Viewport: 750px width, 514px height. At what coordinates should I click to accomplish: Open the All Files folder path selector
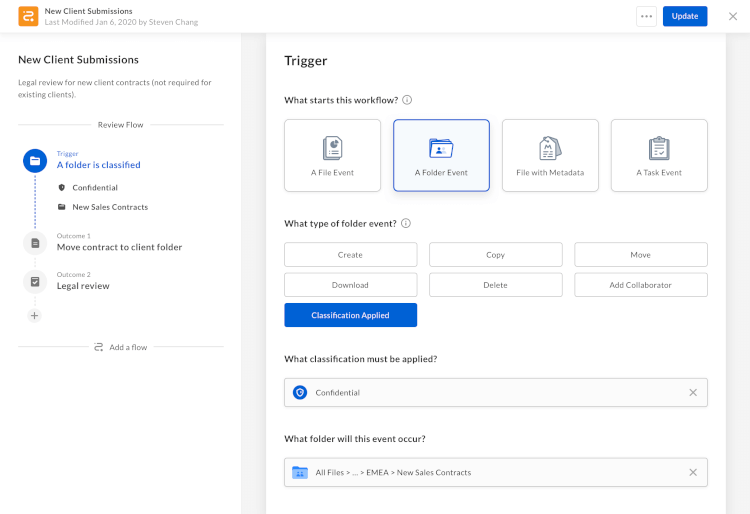pos(480,472)
